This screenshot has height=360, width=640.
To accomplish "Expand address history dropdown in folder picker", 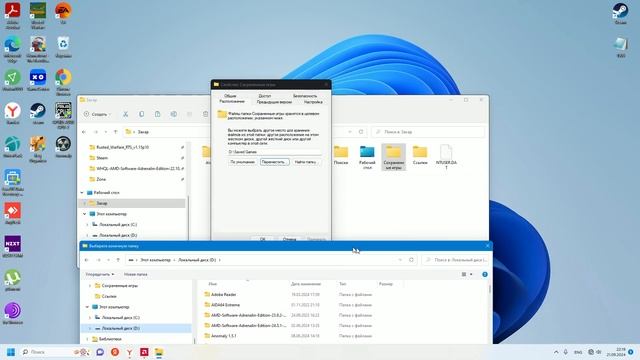I will tap(400, 260).
